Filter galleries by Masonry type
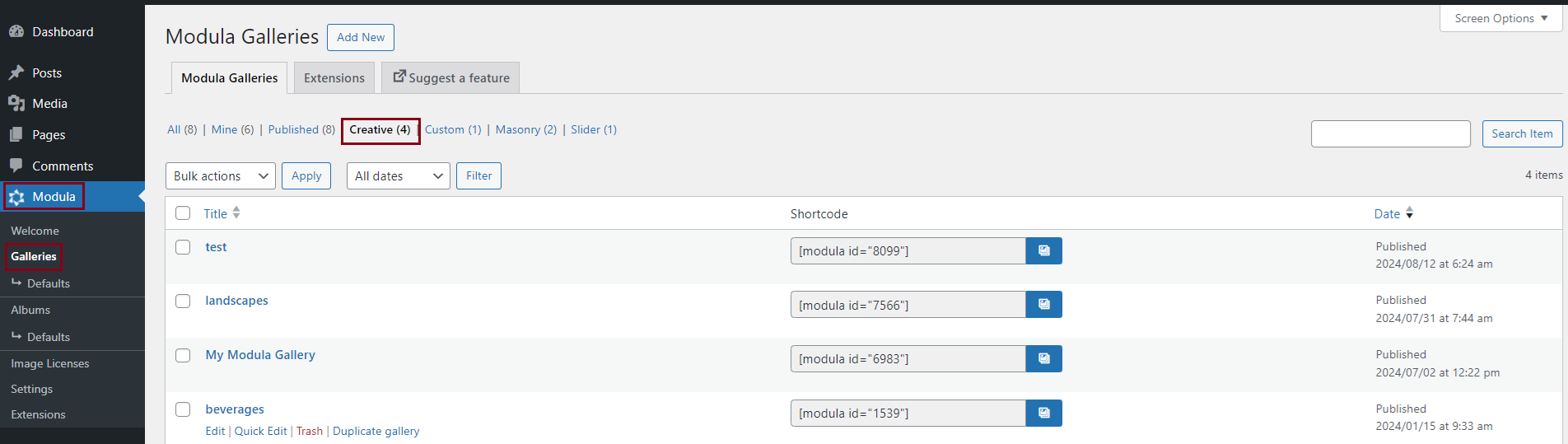 coord(525,130)
